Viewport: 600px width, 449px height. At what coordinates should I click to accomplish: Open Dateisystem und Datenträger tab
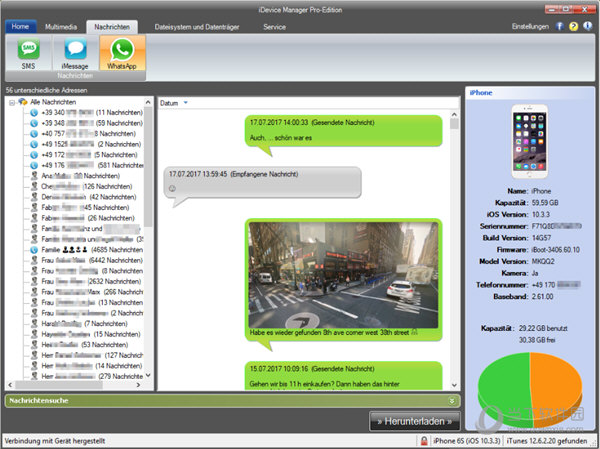[197, 27]
